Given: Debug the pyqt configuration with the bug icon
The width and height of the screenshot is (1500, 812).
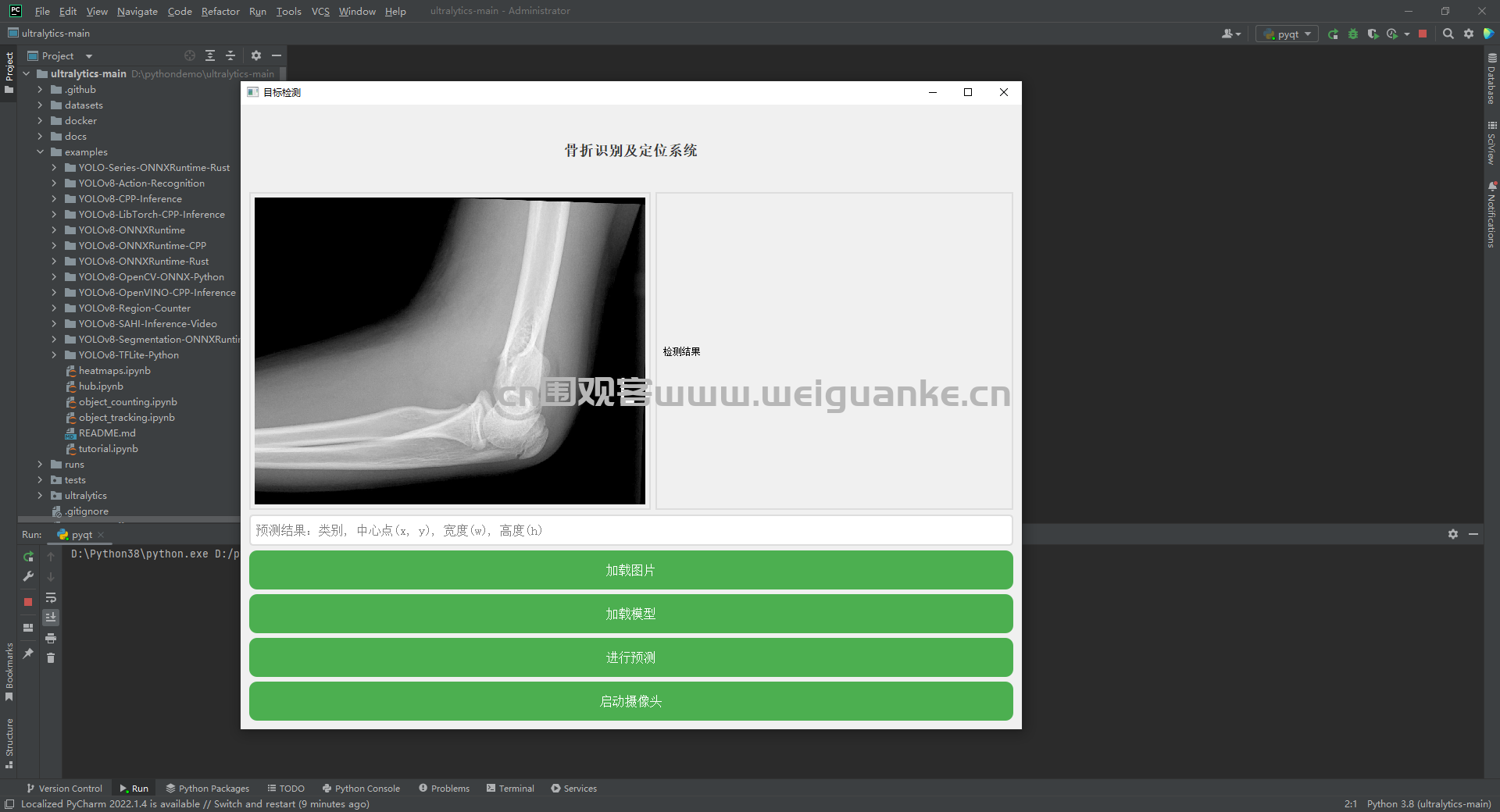Looking at the screenshot, I should 1353,34.
